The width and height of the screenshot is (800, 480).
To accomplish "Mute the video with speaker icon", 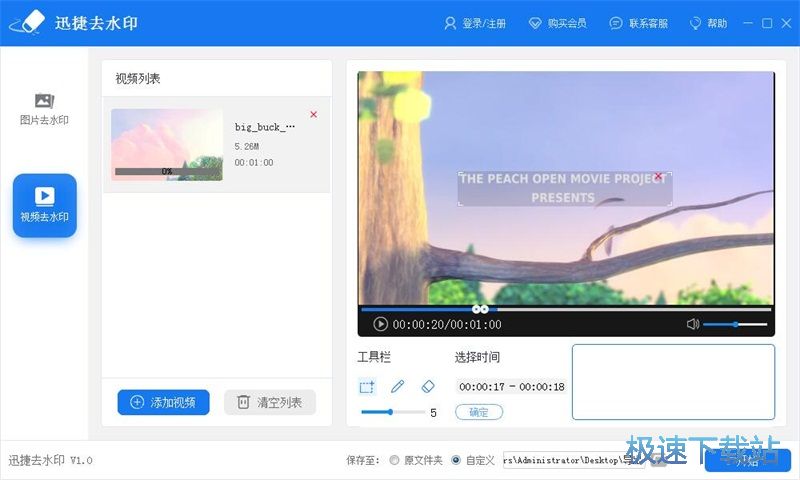I will point(692,324).
